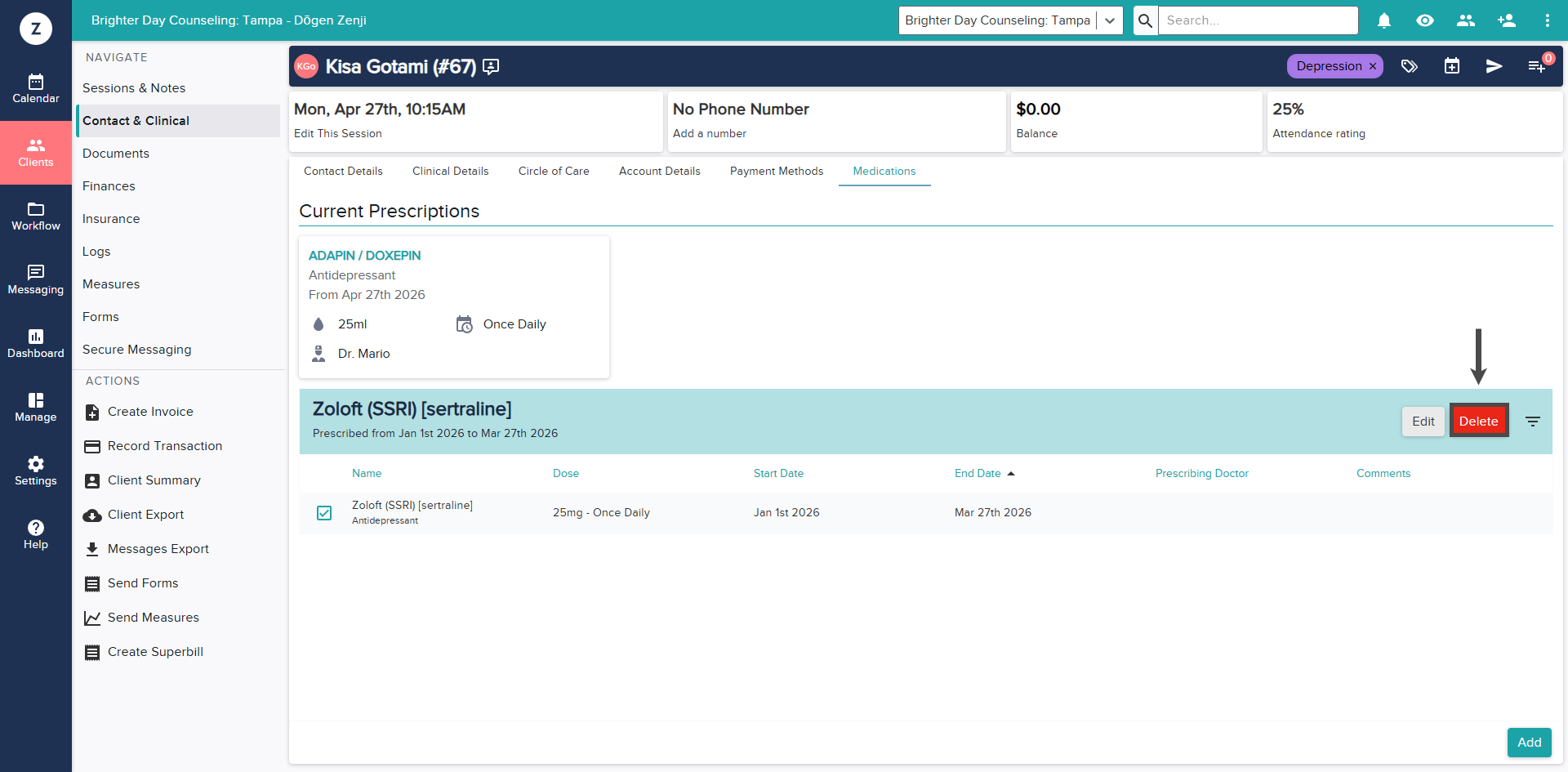Viewport: 1568px width, 772px height.
Task: Sort by Dose column header
Action: point(566,474)
